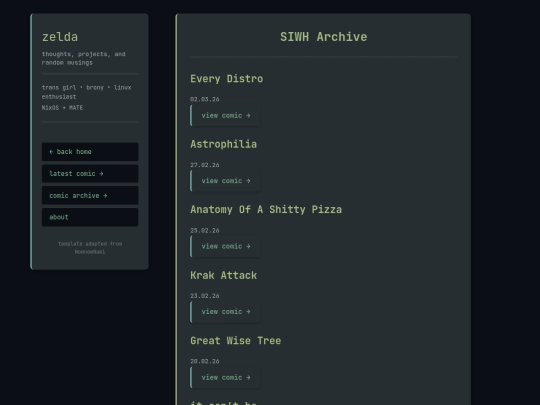This screenshot has height=405, width=540.
Task: View the Every Distro comic
Action: [x=225, y=115]
